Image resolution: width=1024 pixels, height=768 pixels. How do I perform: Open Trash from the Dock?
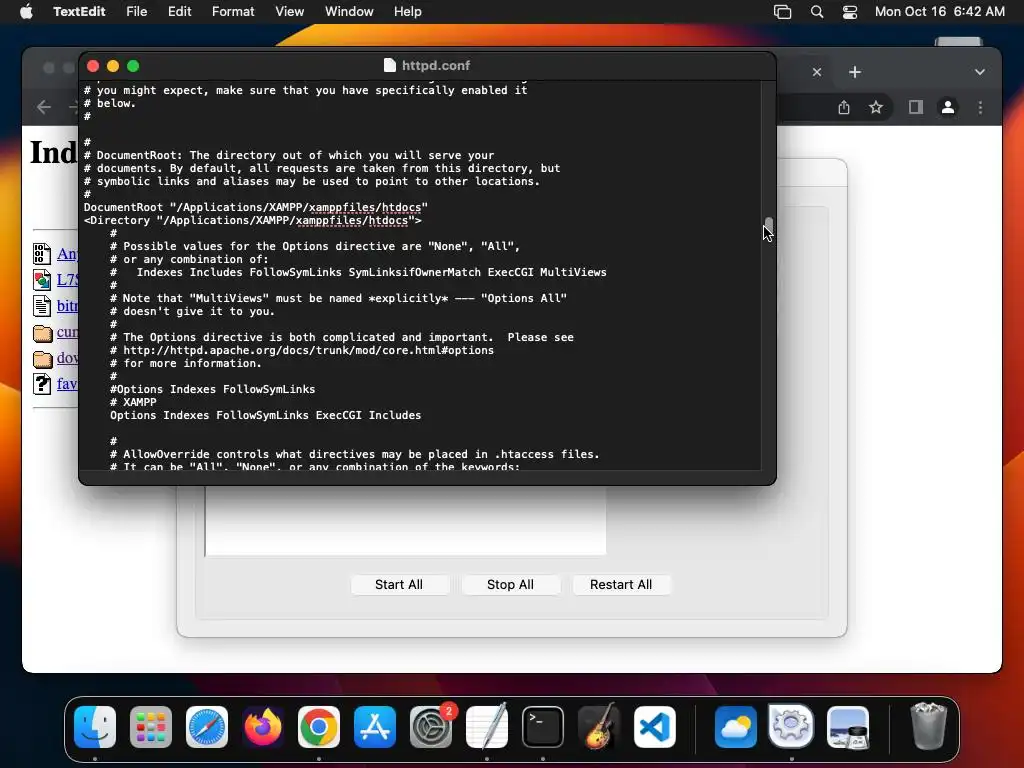[x=928, y=726]
